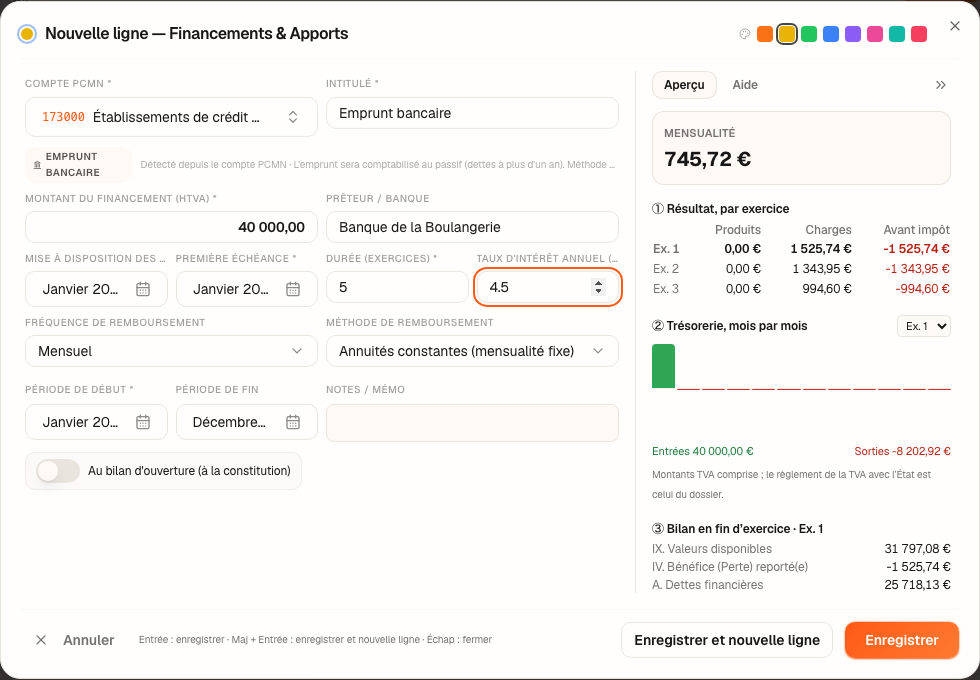The height and width of the screenshot is (680, 980).
Task: Select the pink color swatch
Action: 875,34
